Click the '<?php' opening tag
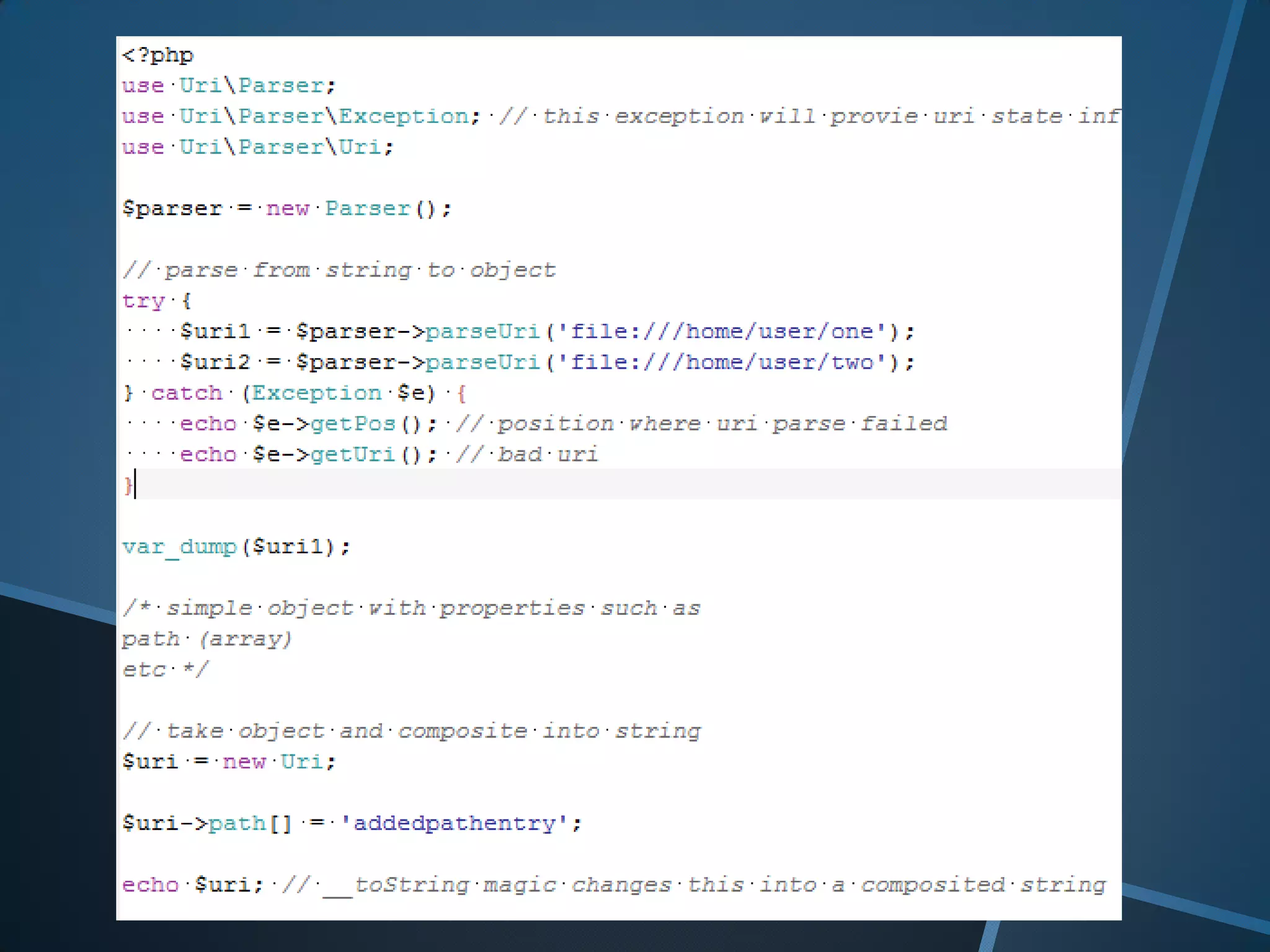1270x952 pixels. click(x=158, y=56)
